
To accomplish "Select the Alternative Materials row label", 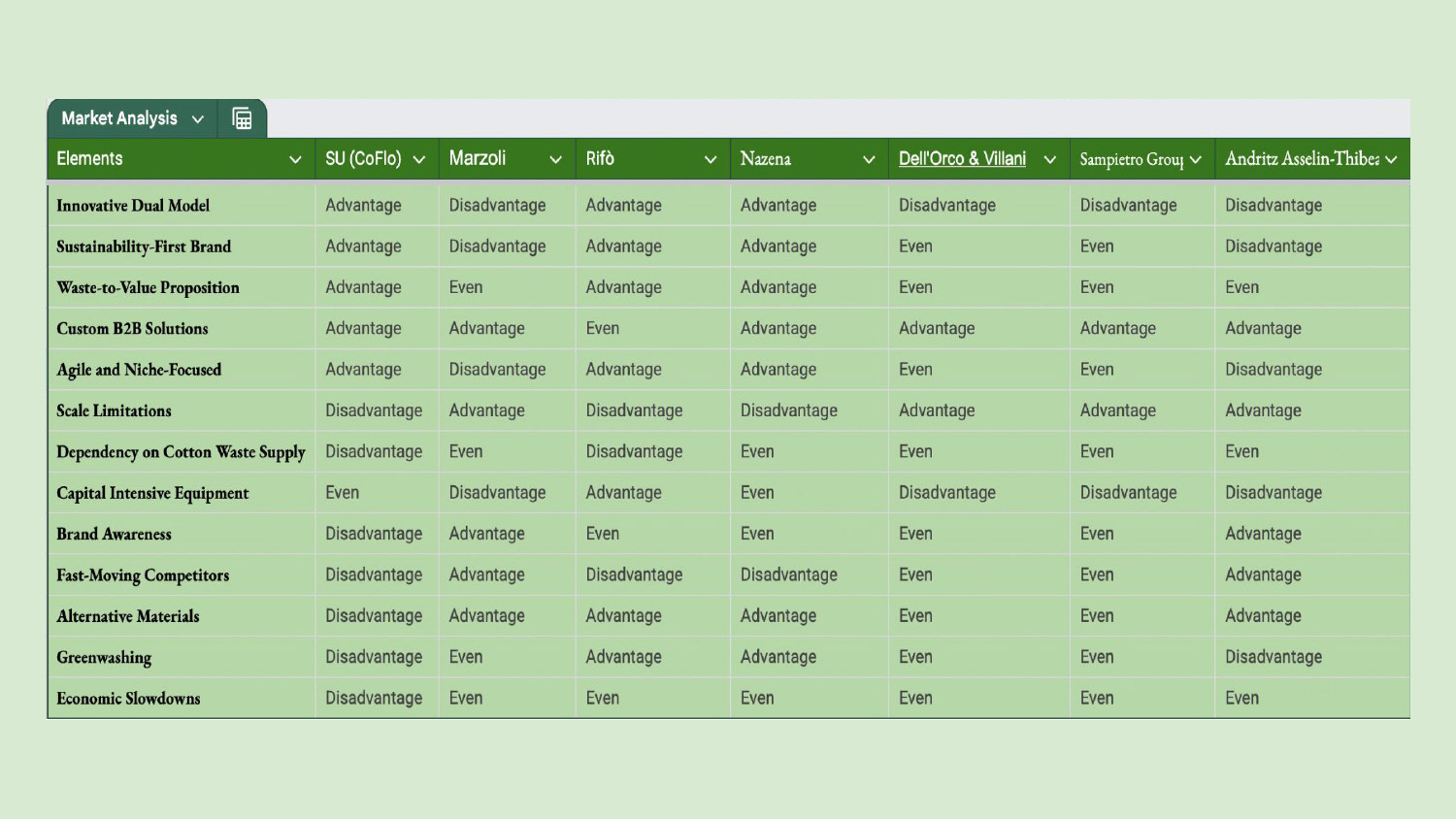I will (x=127, y=616).
